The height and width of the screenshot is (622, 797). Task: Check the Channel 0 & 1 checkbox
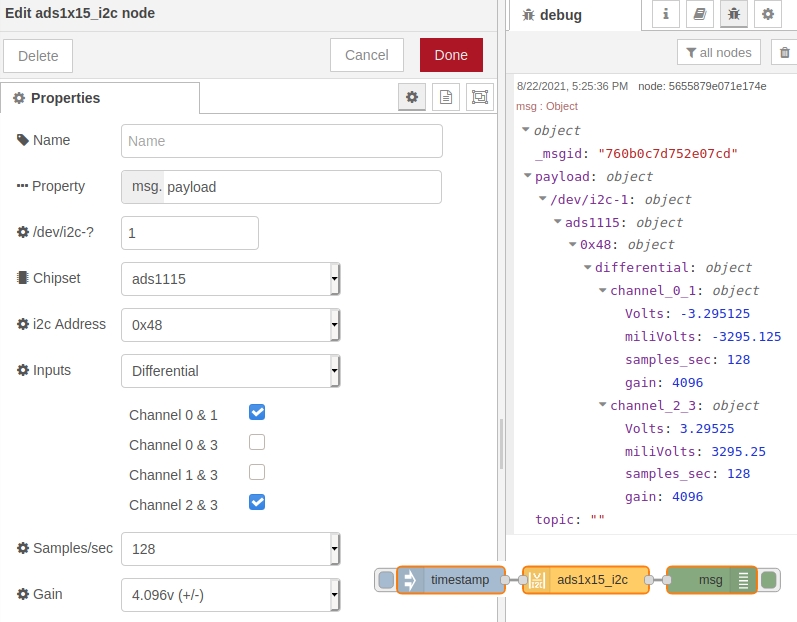click(257, 412)
